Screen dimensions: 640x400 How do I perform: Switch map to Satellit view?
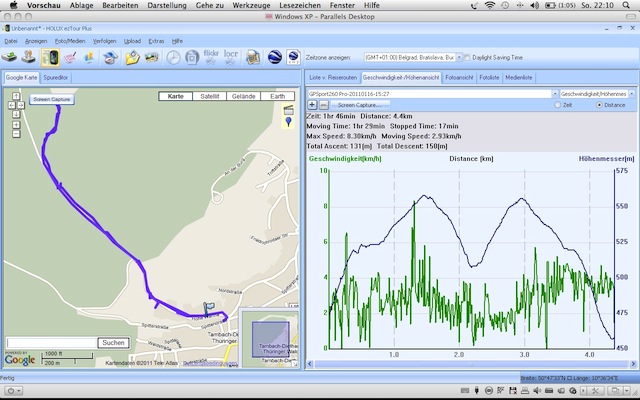point(207,97)
